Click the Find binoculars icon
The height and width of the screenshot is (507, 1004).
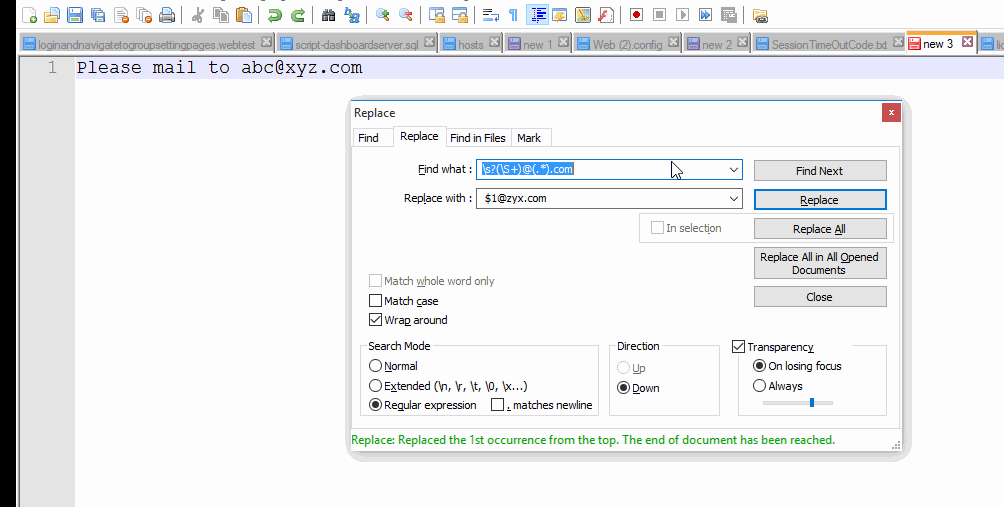(328, 15)
